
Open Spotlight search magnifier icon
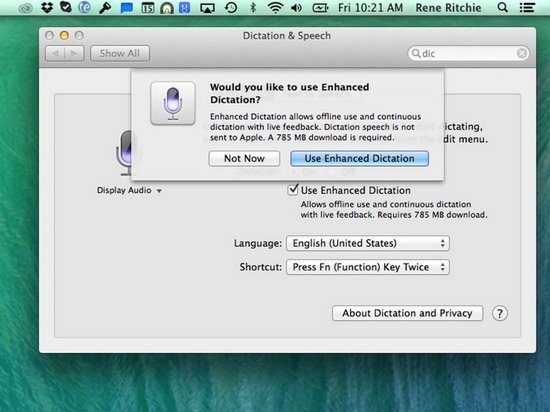503,7
